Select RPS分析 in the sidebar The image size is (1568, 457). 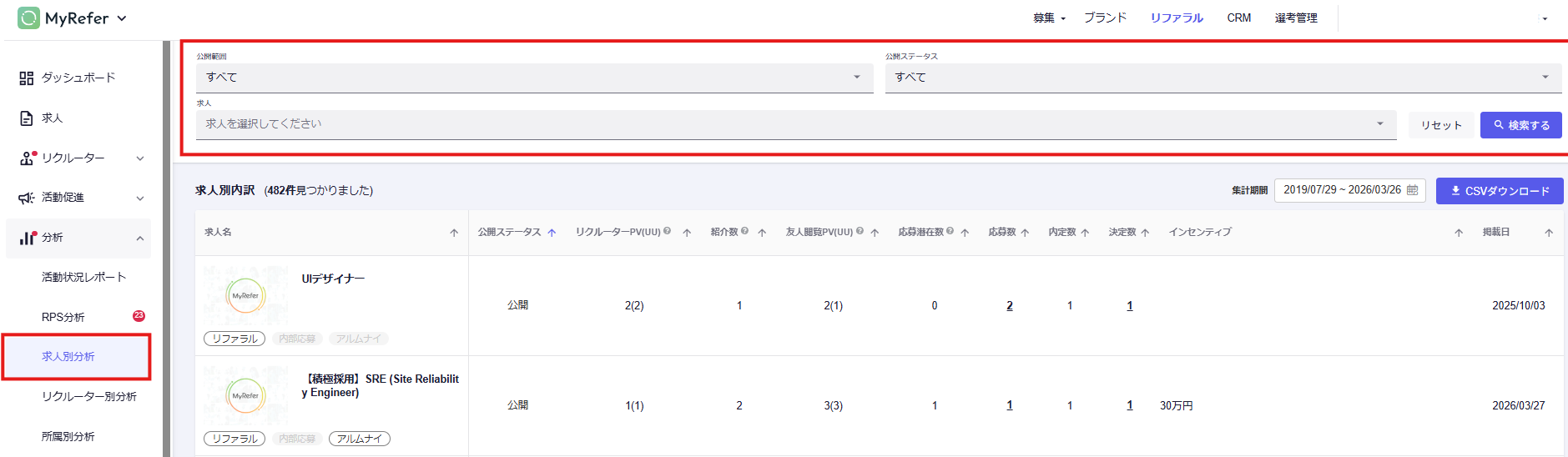[x=63, y=317]
